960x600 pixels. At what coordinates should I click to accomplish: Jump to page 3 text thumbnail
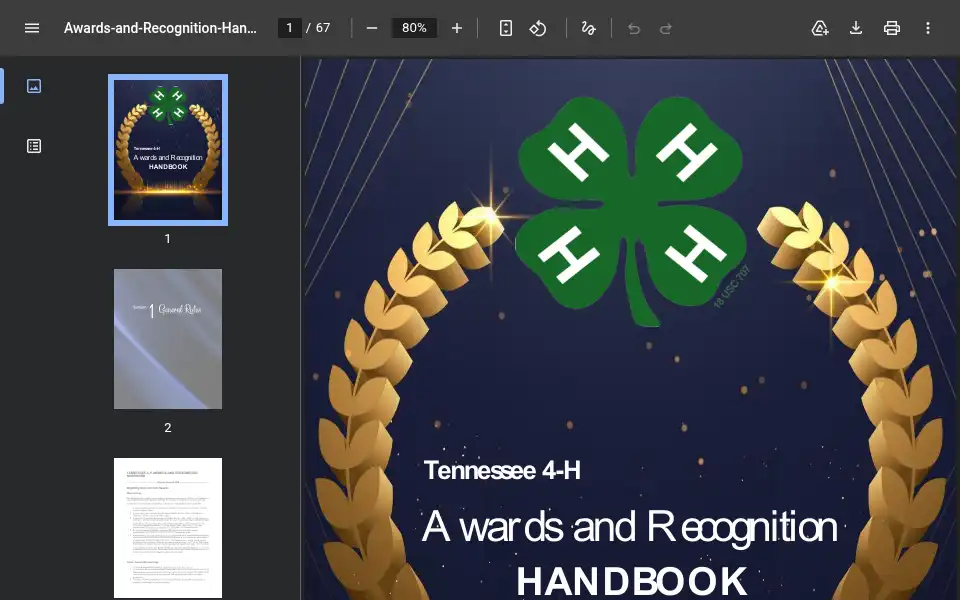pos(168,528)
